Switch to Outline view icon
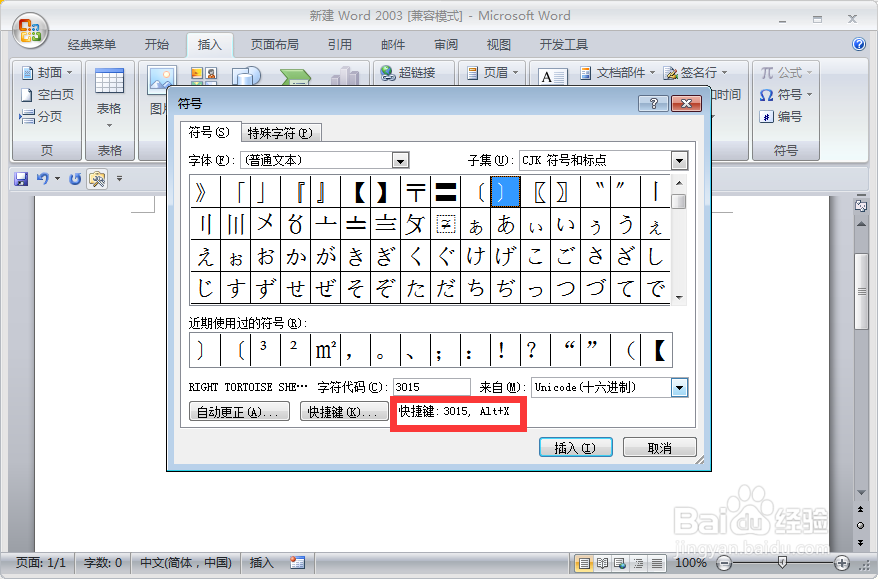 click(638, 563)
